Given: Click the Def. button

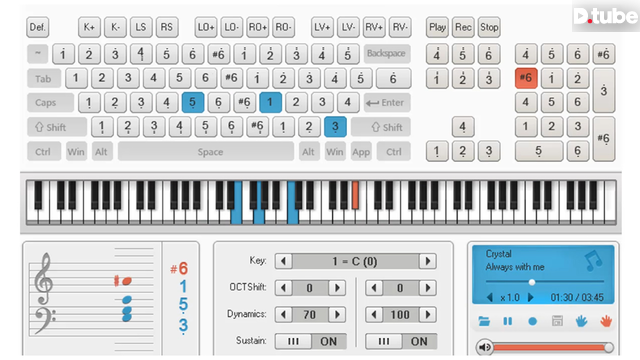Looking at the screenshot, I should click(38, 27).
